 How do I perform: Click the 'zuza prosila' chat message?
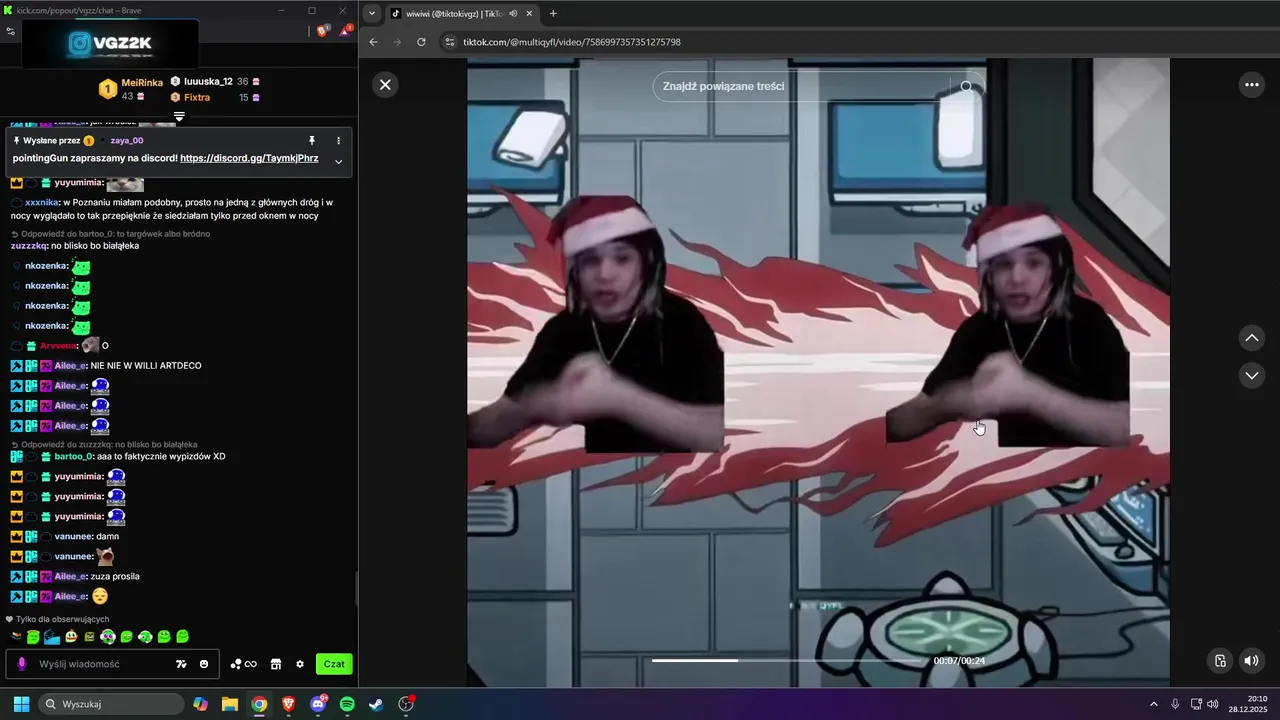pyautogui.click(x=115, y=576)
